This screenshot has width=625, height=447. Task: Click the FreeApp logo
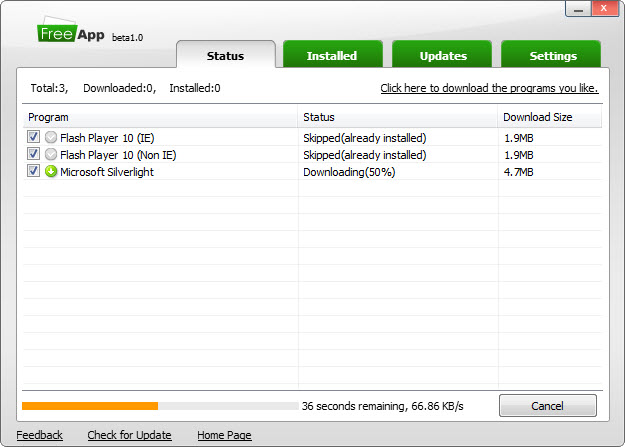tap(71, 30)
